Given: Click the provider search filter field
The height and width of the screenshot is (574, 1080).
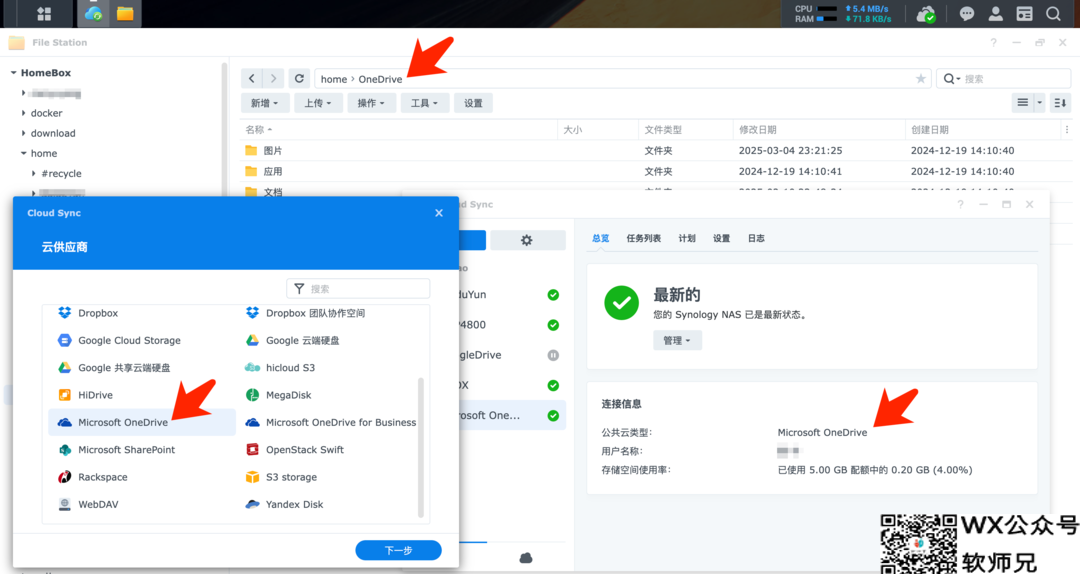Looking at the screenshot, I should (x=358, y=289).
